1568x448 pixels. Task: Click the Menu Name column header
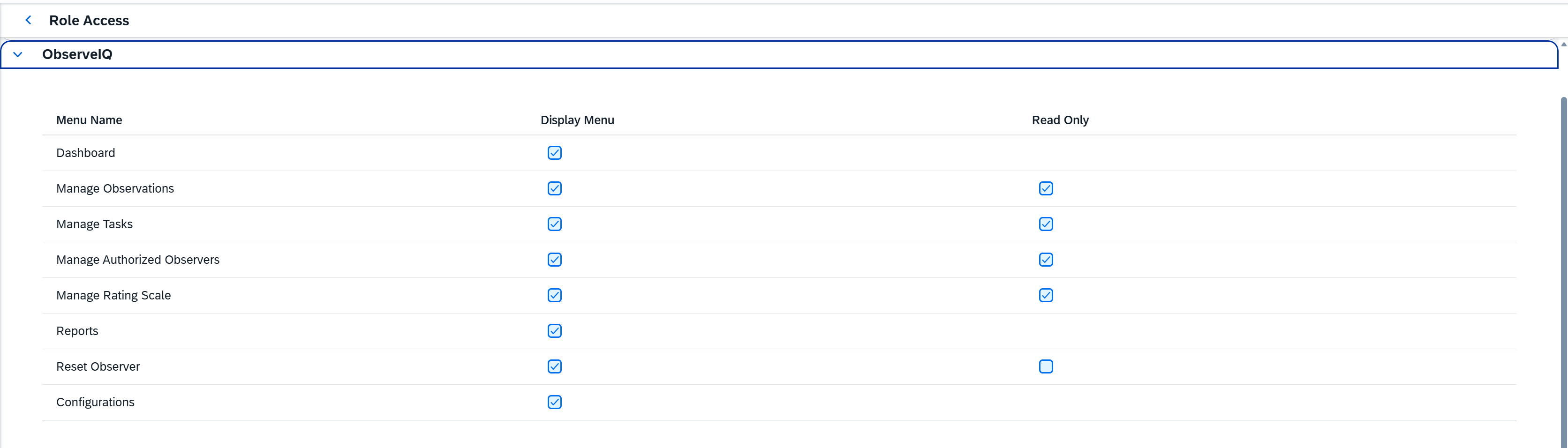(89, 120)
